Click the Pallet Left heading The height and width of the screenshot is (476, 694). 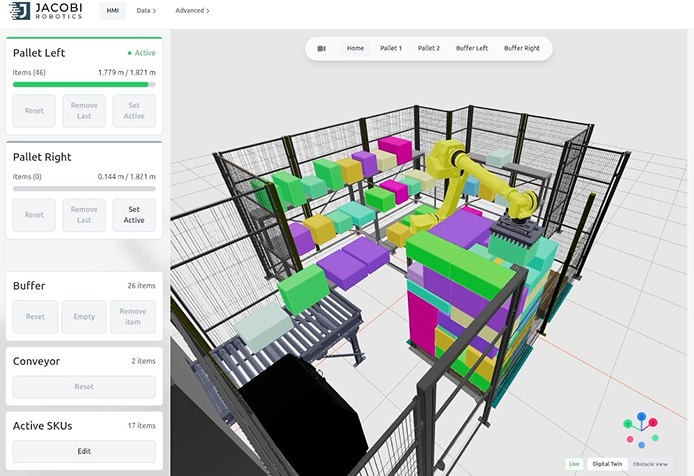click(x=39, y=53)
